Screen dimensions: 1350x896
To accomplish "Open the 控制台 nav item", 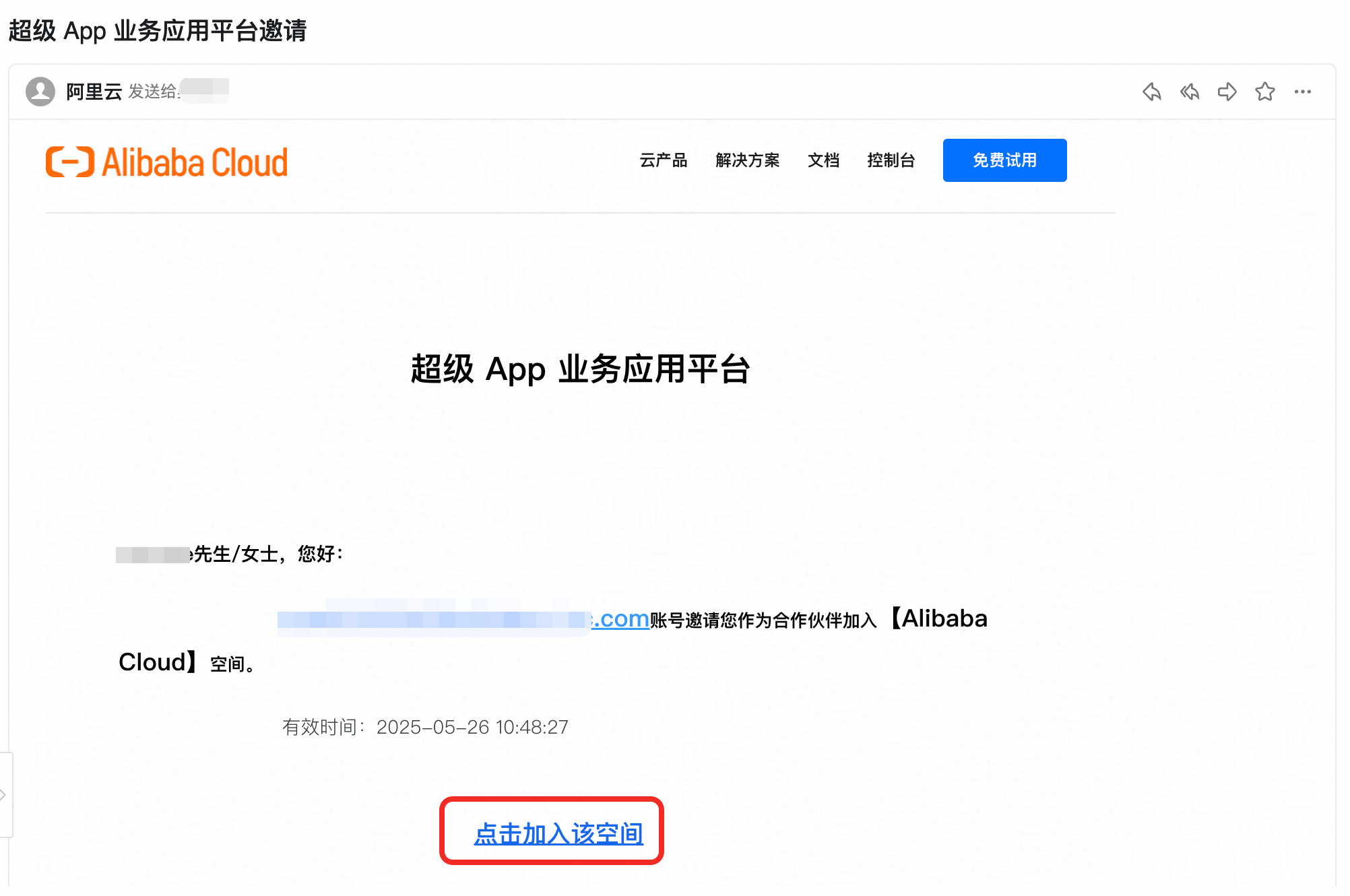I will (x=891, y=160).
